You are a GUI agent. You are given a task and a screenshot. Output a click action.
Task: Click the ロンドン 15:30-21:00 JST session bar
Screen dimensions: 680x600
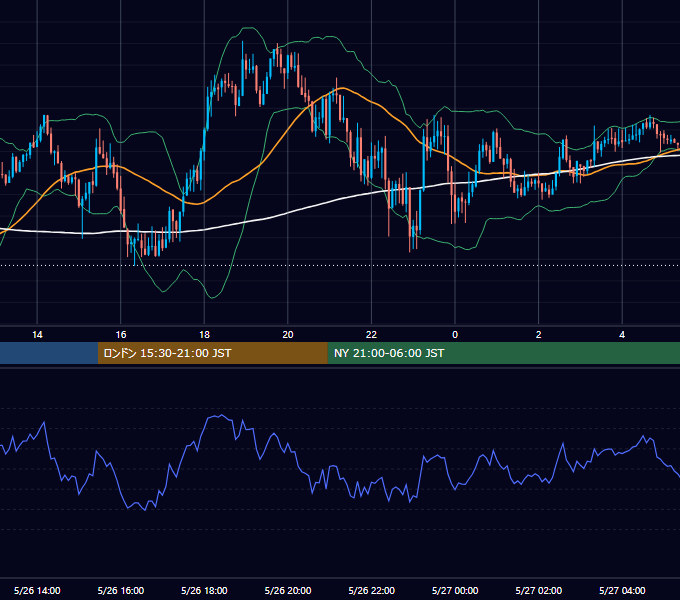[212, 353]
